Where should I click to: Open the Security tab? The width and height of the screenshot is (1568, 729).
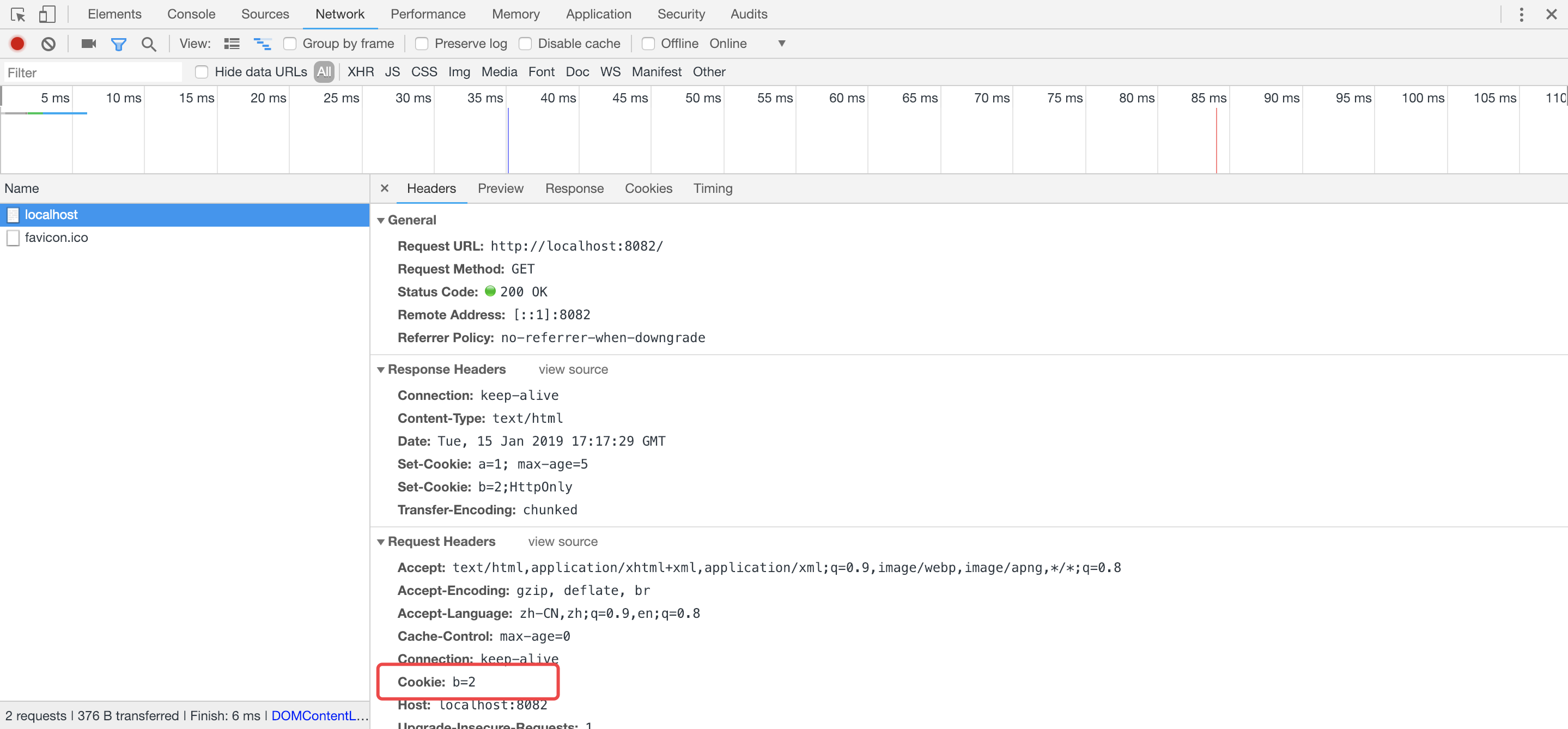681,14
